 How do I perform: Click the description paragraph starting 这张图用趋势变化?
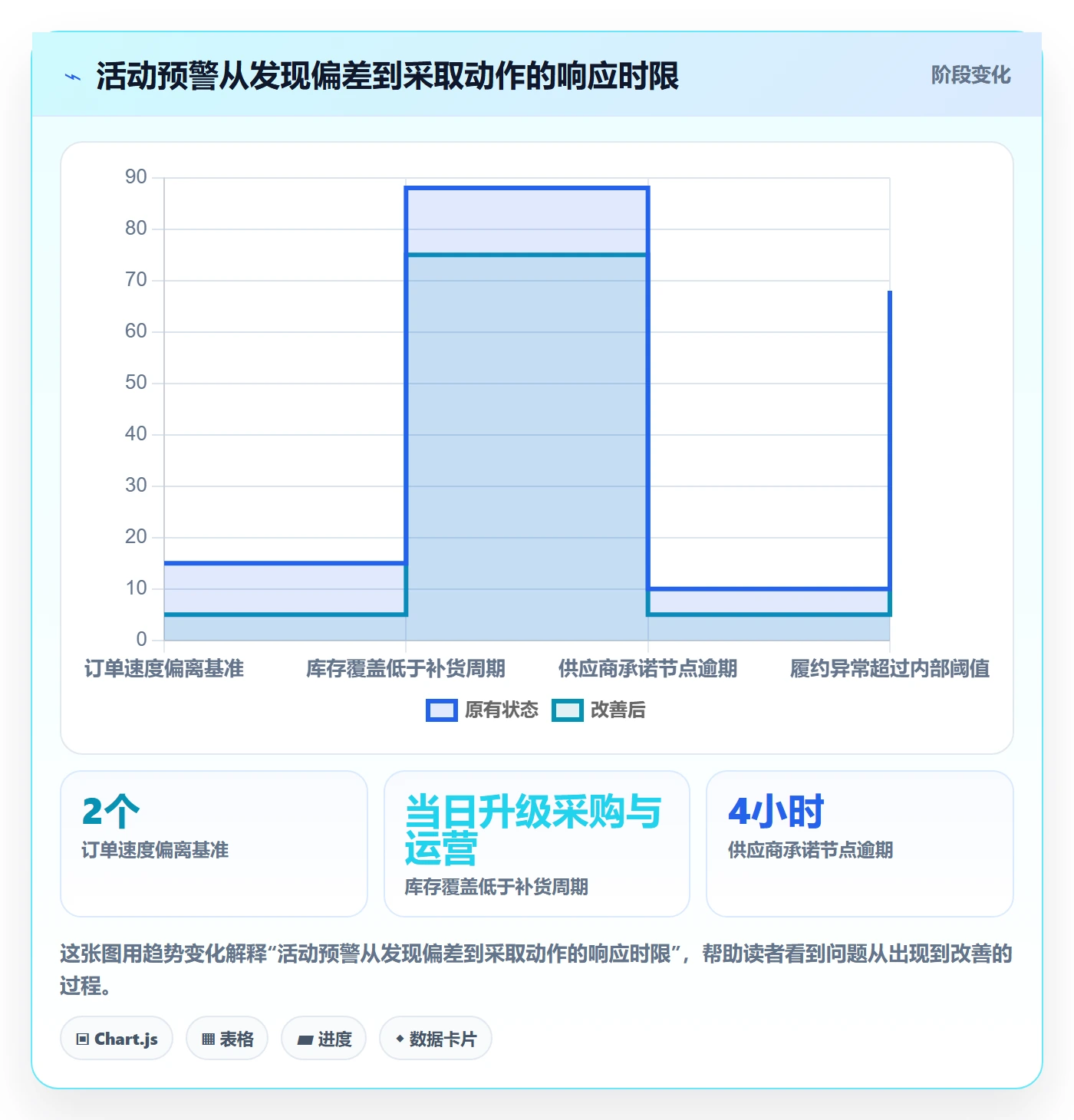(536, 970)
